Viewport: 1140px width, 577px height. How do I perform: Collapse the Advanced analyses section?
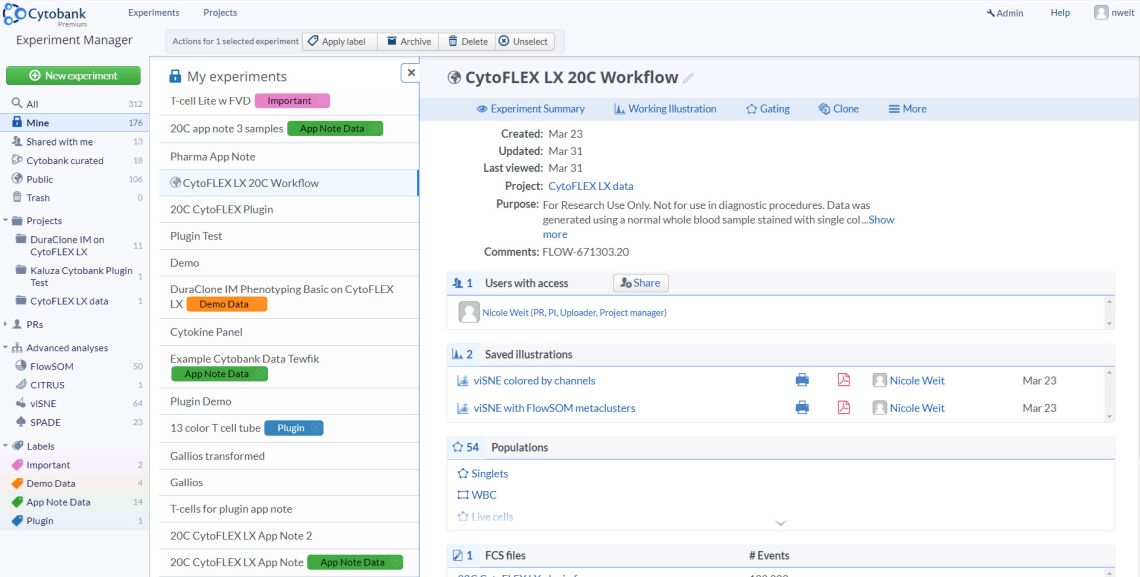click(x=6, y=348)
